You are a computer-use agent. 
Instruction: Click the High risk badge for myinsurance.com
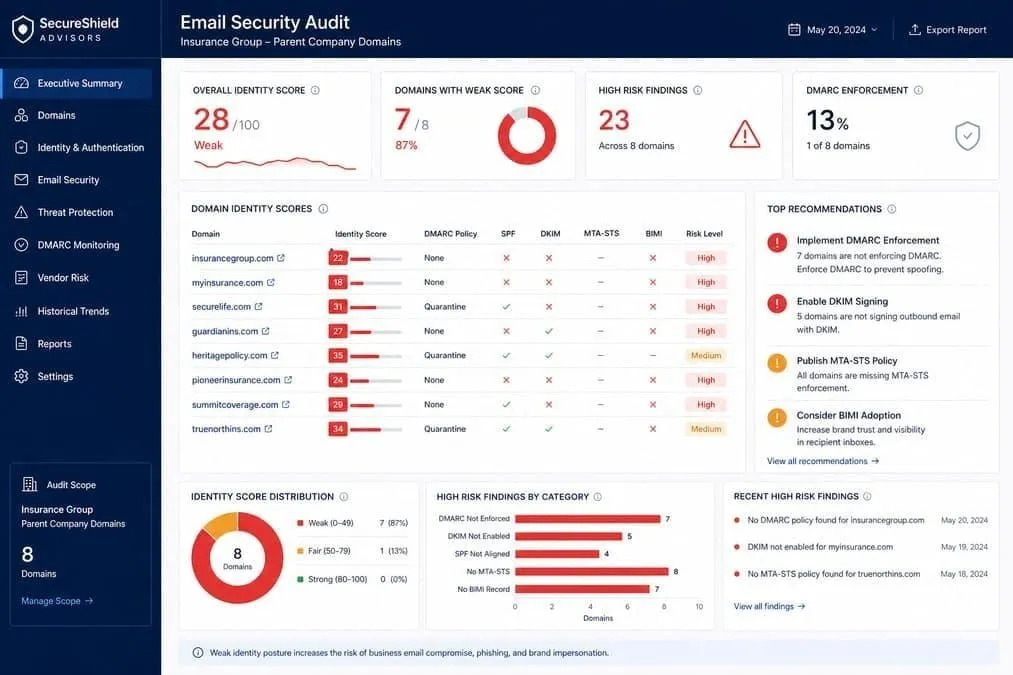[x=705, y=282]
